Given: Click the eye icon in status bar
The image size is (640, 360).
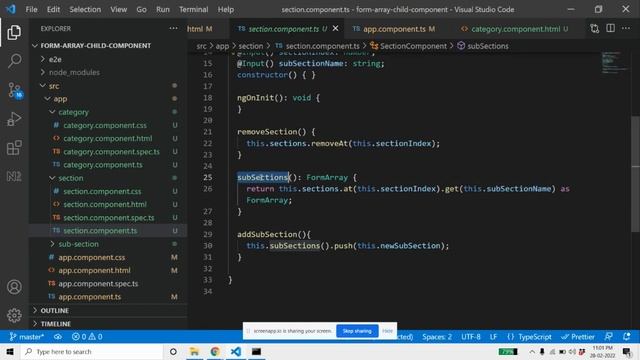Looking at the screenshot, I should 58,337.
